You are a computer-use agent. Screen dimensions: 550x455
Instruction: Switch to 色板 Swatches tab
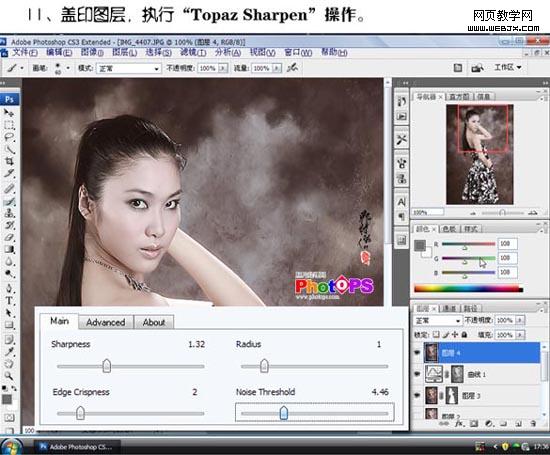point(449,229)
